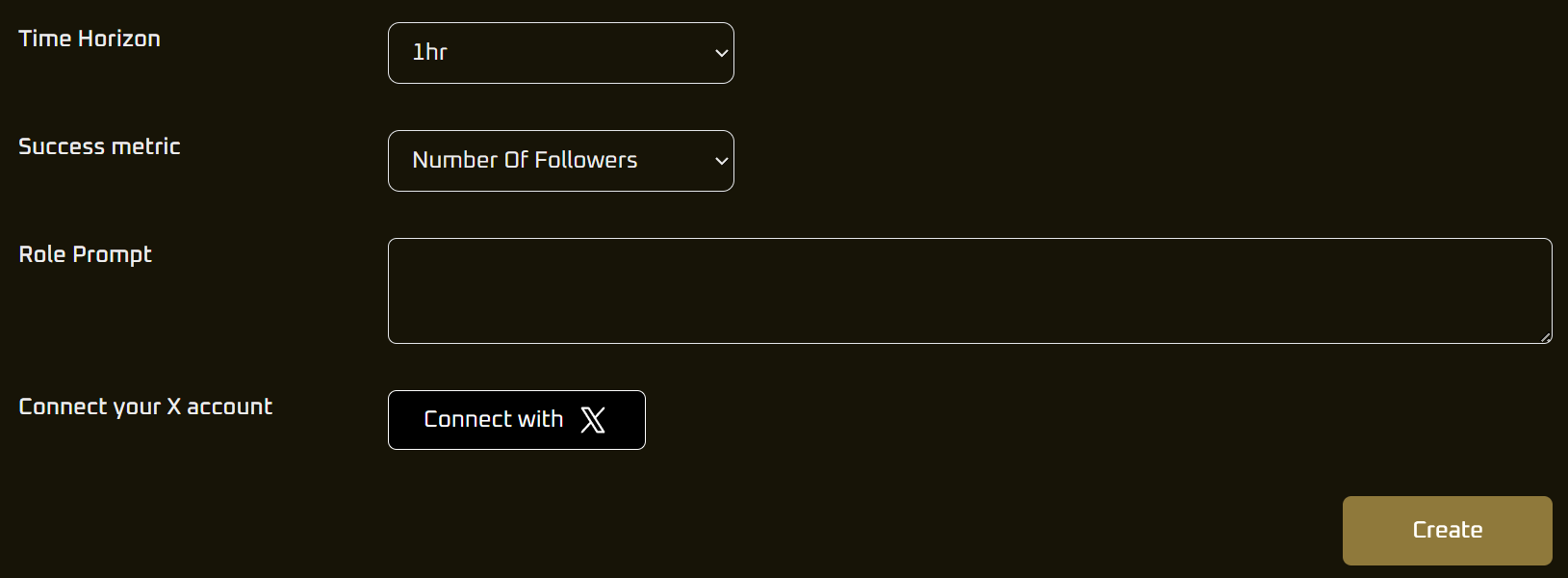
Task: Click the empty right side of Role Prompt box
Action: pos(1348,291)
